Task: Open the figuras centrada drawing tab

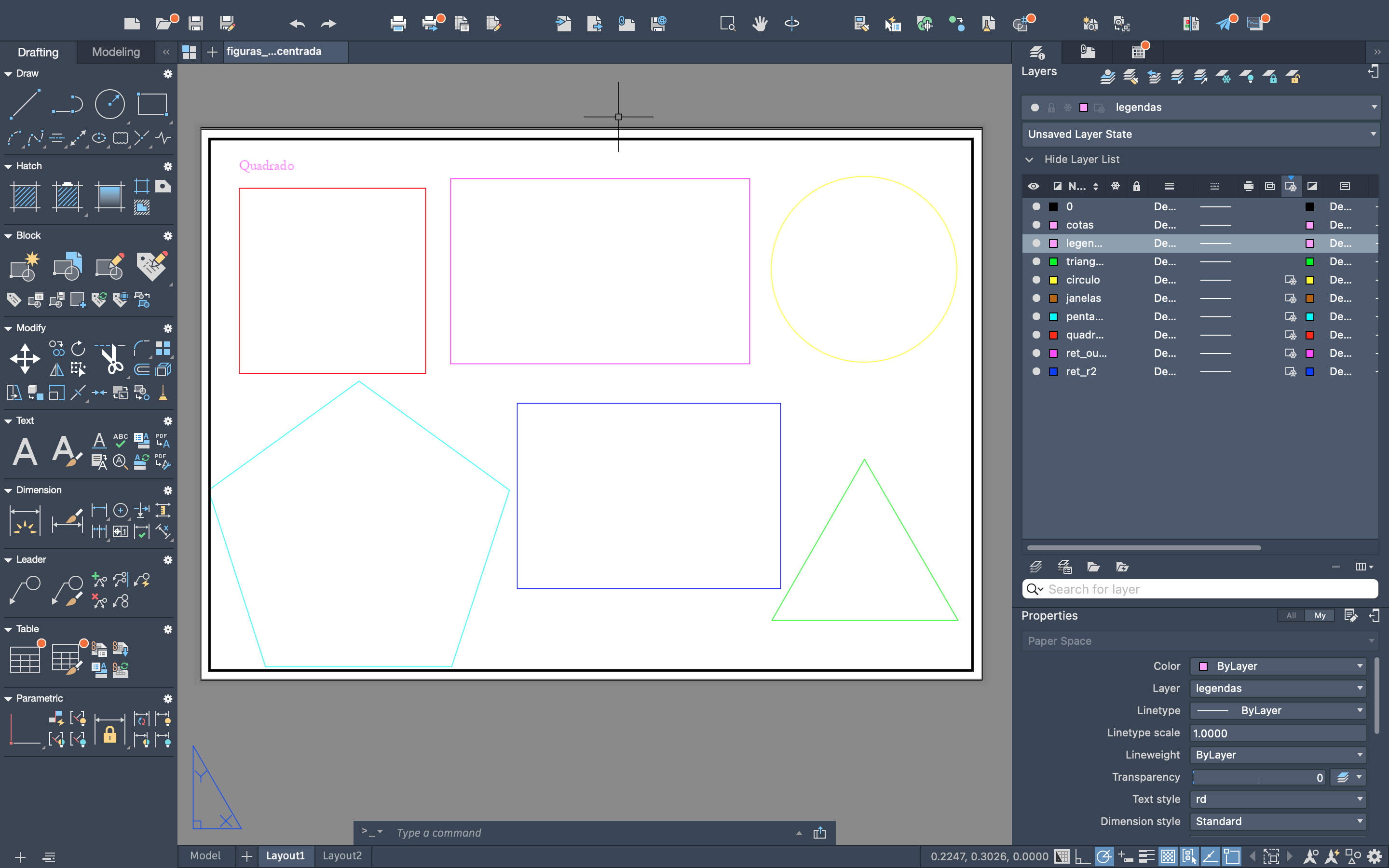Action: (274, 52)
